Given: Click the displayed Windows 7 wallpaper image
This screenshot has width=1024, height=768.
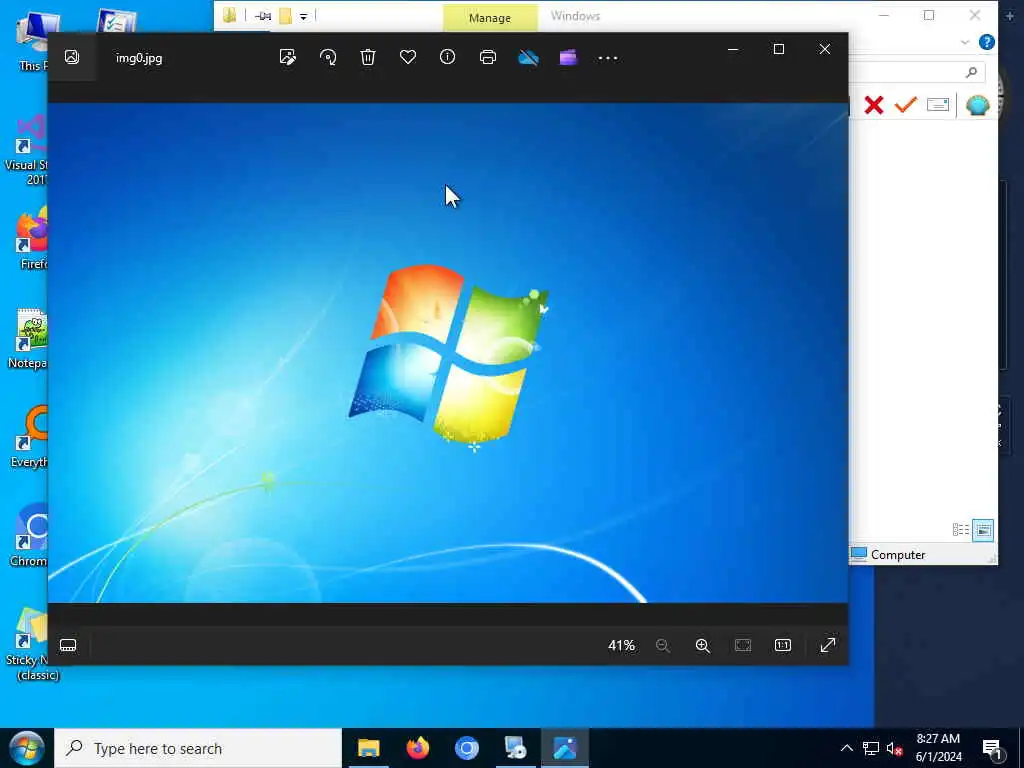Looking at the screenshot, I should point(448,353).
